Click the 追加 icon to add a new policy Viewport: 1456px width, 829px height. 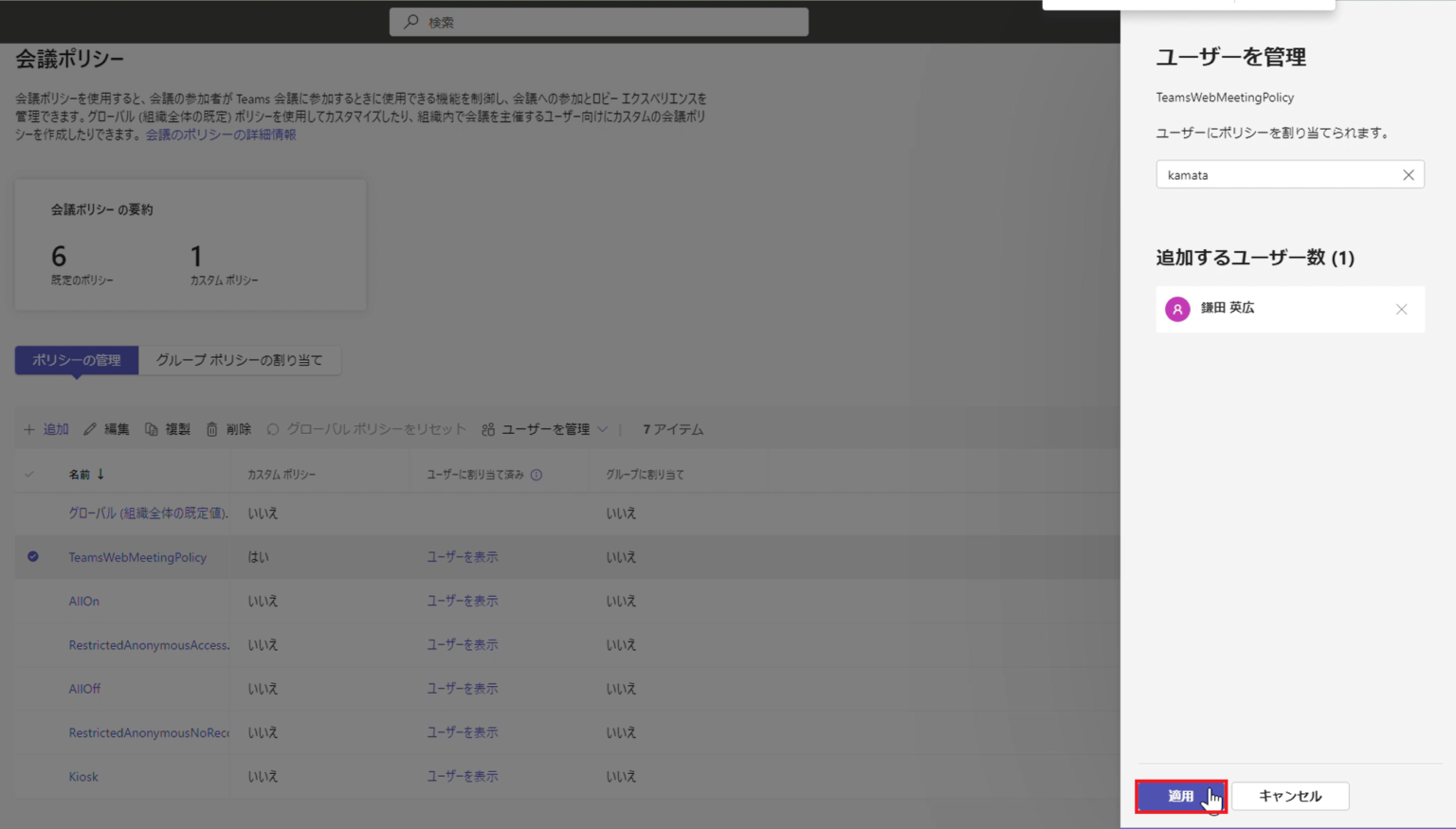pyautogui.click(x=29, y=428)
